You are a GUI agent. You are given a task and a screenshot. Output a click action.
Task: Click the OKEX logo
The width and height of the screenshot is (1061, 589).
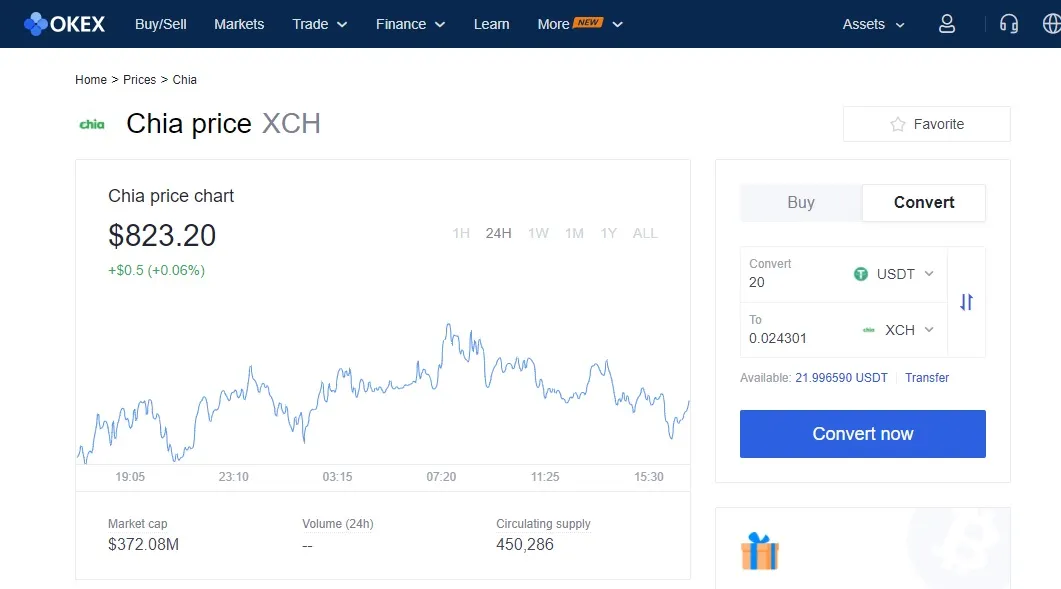tap(64, 23)
